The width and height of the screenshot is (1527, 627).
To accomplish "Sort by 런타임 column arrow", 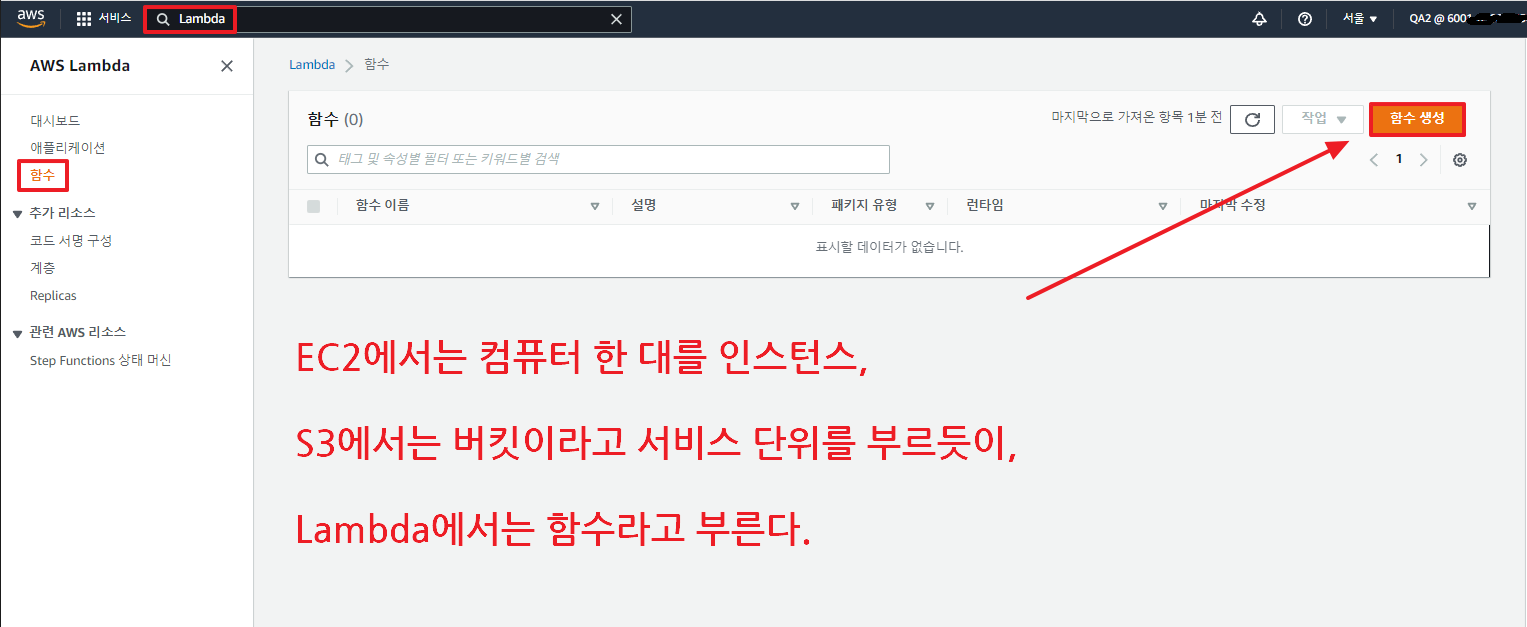I will coord(1163,206).
